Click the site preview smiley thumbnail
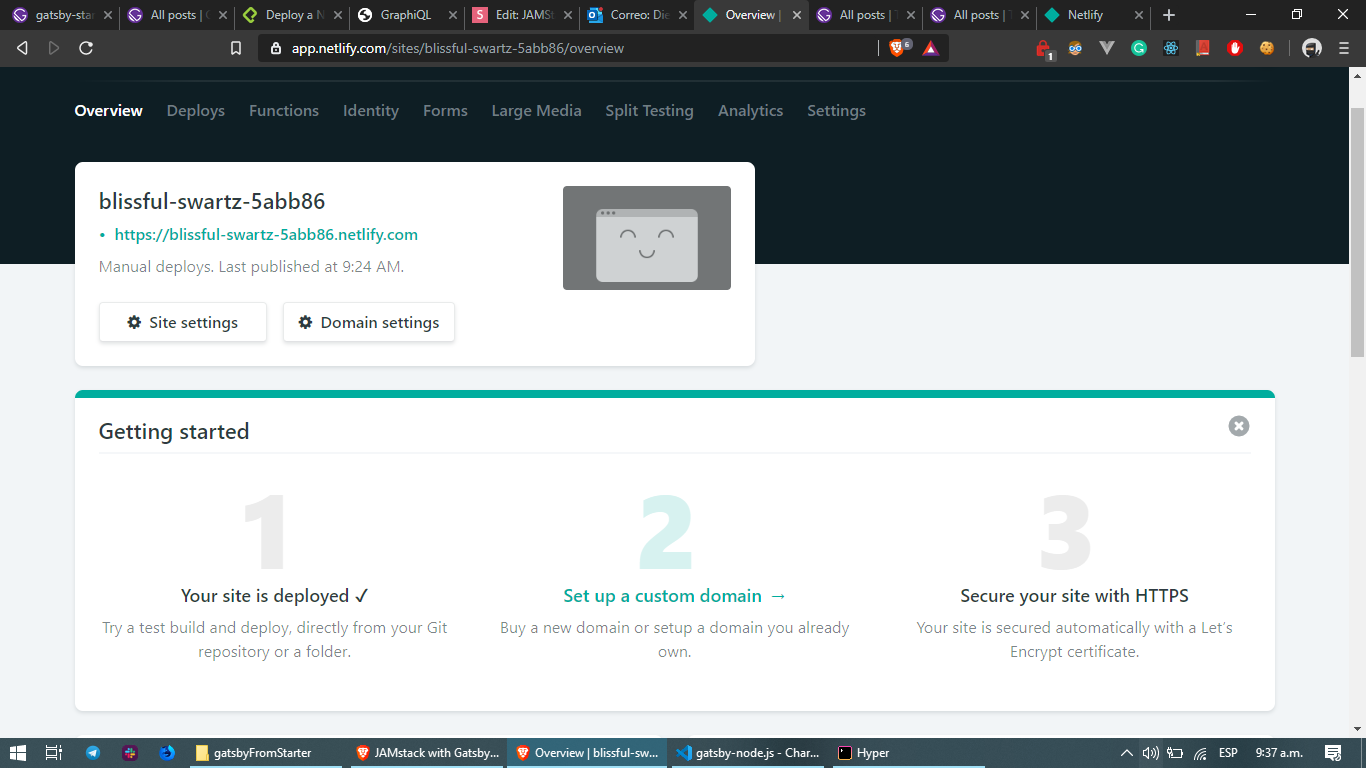Image resolution: width=1366 pixels, height=768 pixels. tap(647, 238)
